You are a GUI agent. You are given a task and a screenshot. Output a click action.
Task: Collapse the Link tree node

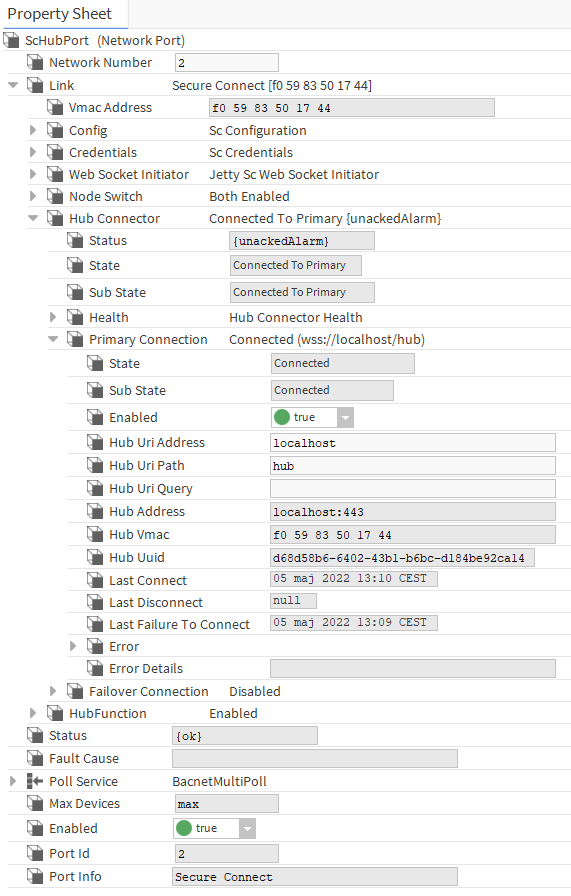(13, 85)
